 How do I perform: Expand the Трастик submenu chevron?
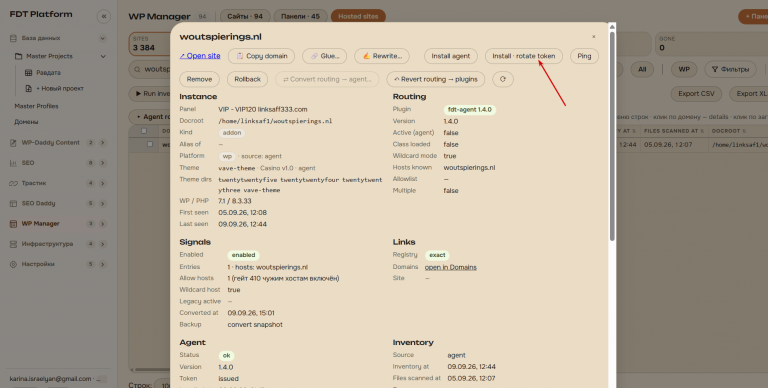(x=103, y=183)
